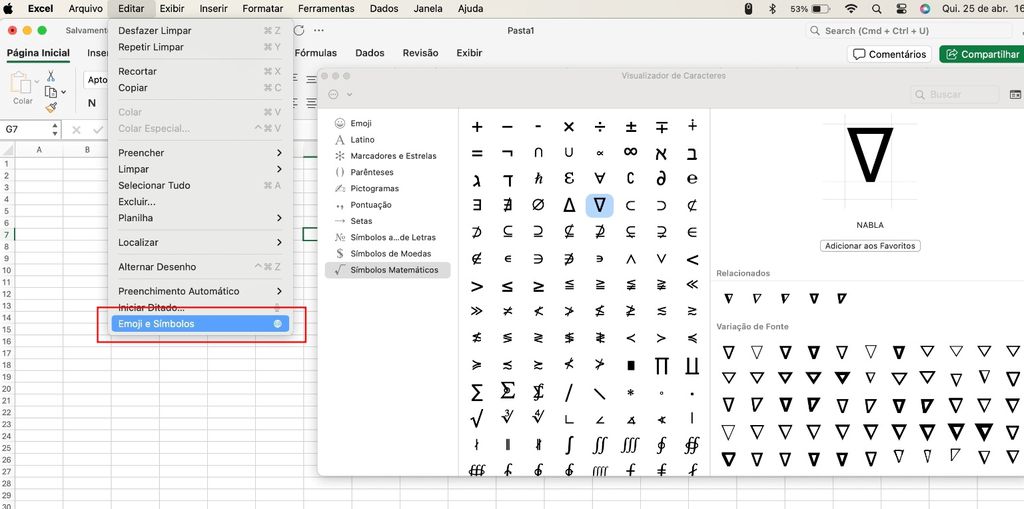Select the for-all symbol
Viewport: 1024px width, 509px height.
coord(600,178)
